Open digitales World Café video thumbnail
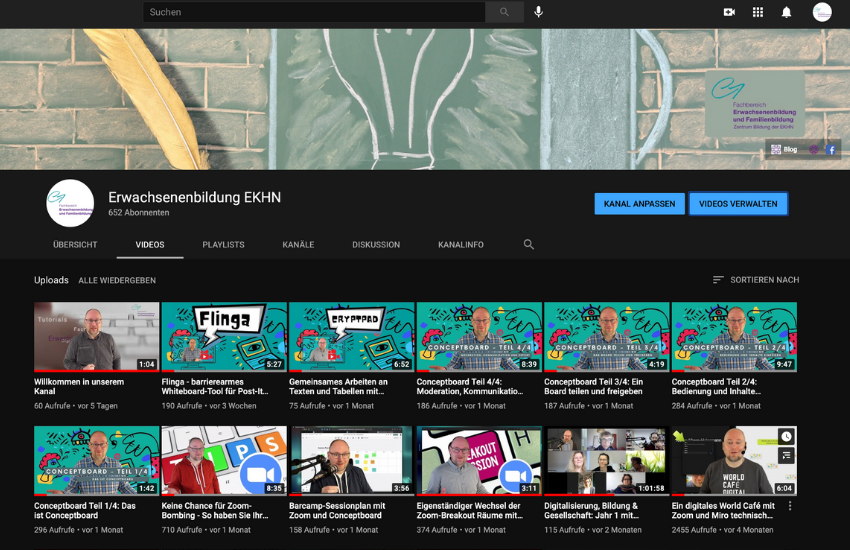850x550 pixels. 734,461
